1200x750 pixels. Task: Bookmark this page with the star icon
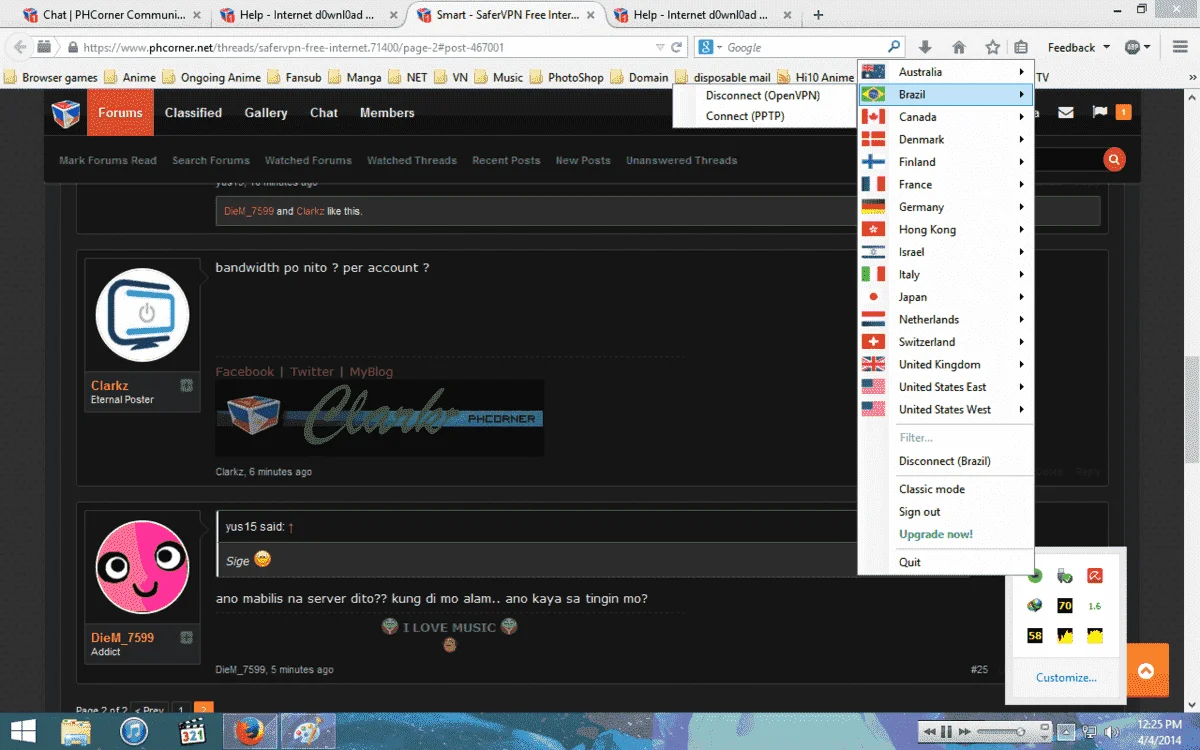992,47
